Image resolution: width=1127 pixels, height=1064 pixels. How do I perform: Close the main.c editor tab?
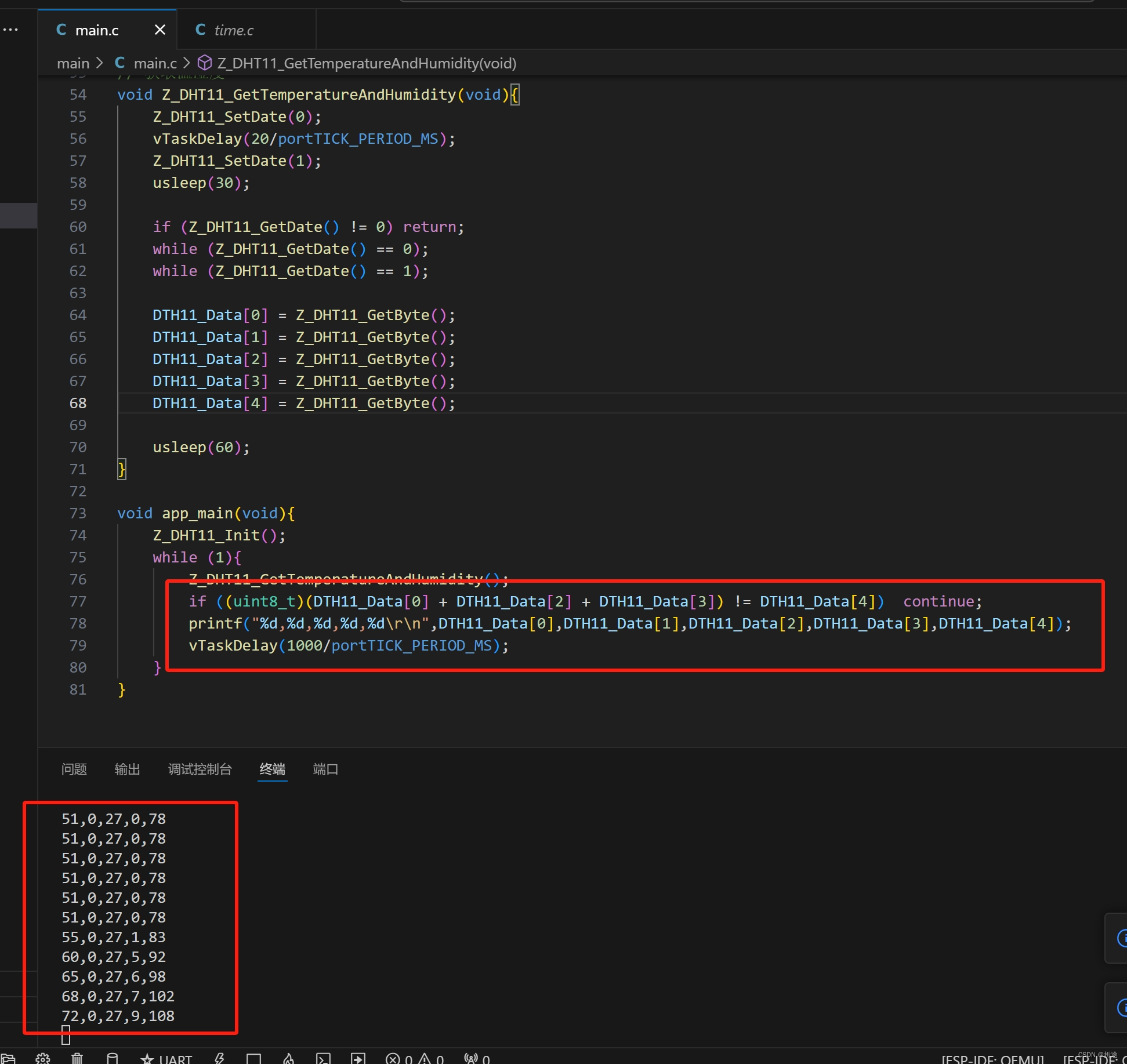[x=160, y=30]
